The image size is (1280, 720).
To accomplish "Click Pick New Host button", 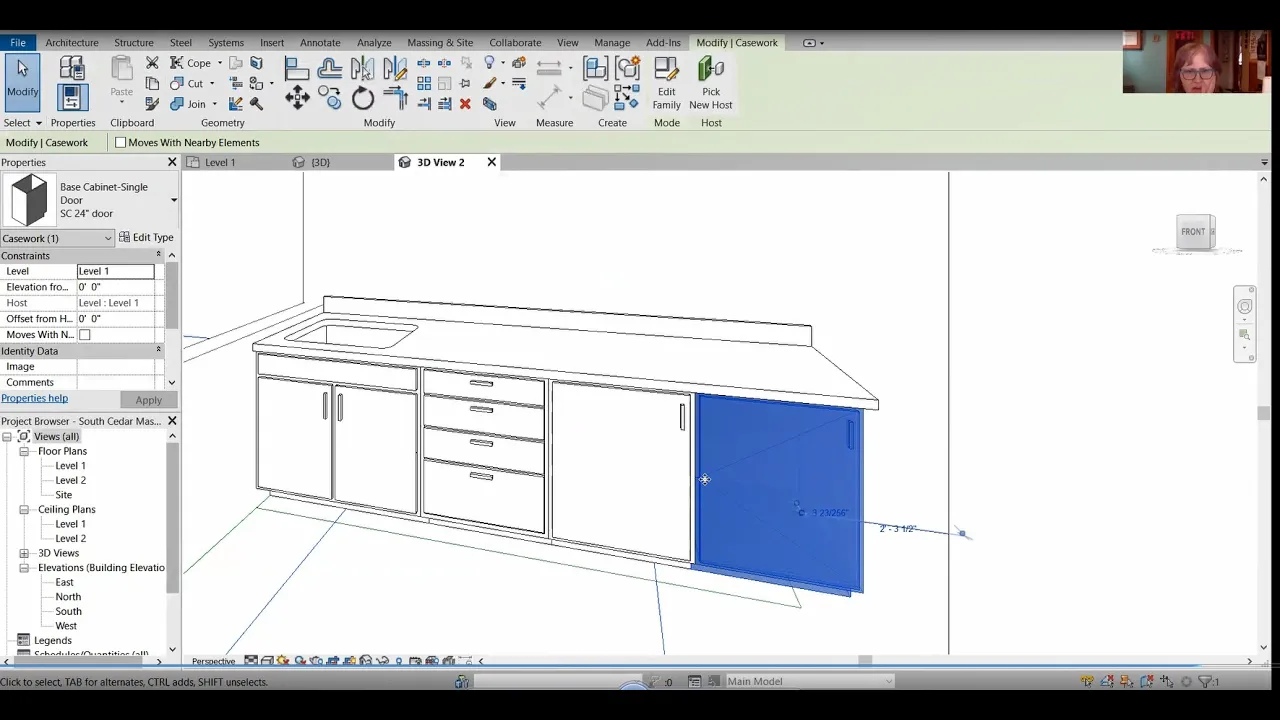I will (x=710, y=83).
